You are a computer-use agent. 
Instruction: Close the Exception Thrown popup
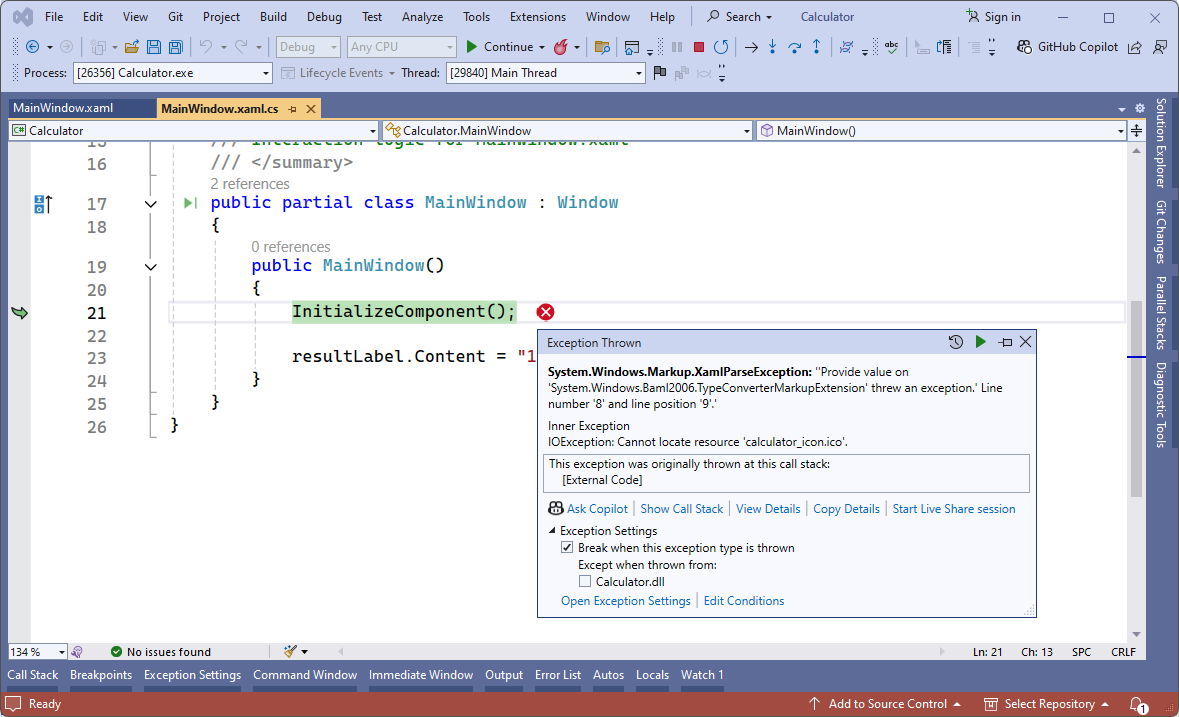click(1026, 342)
